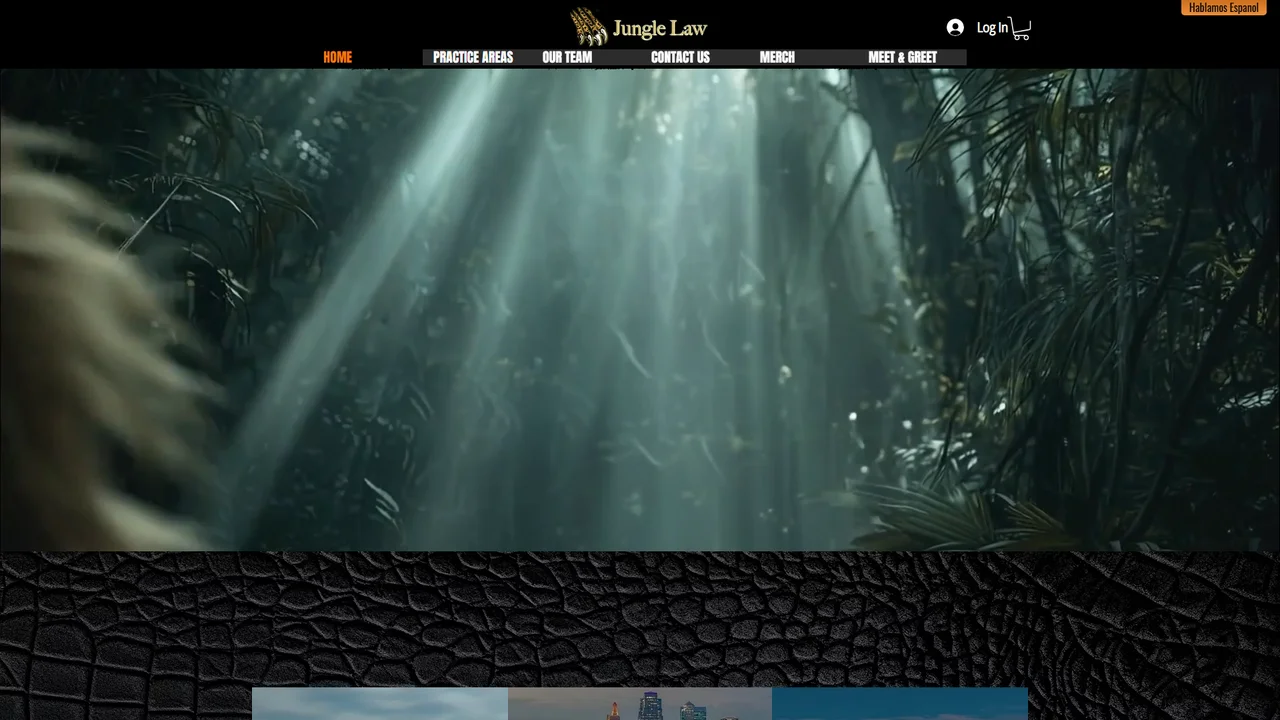Open the shopping cart
Viewport: 1280px width, 720px height.
tap(1020, 29)
